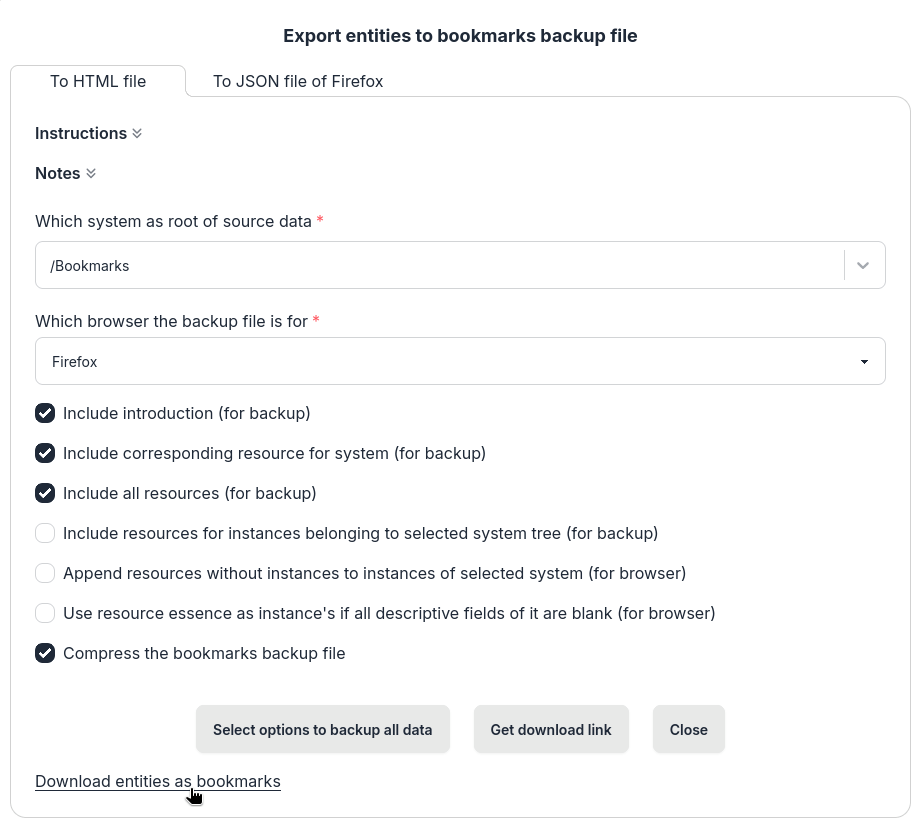
Task: Check Append resources without instances option
Action: 45,573
